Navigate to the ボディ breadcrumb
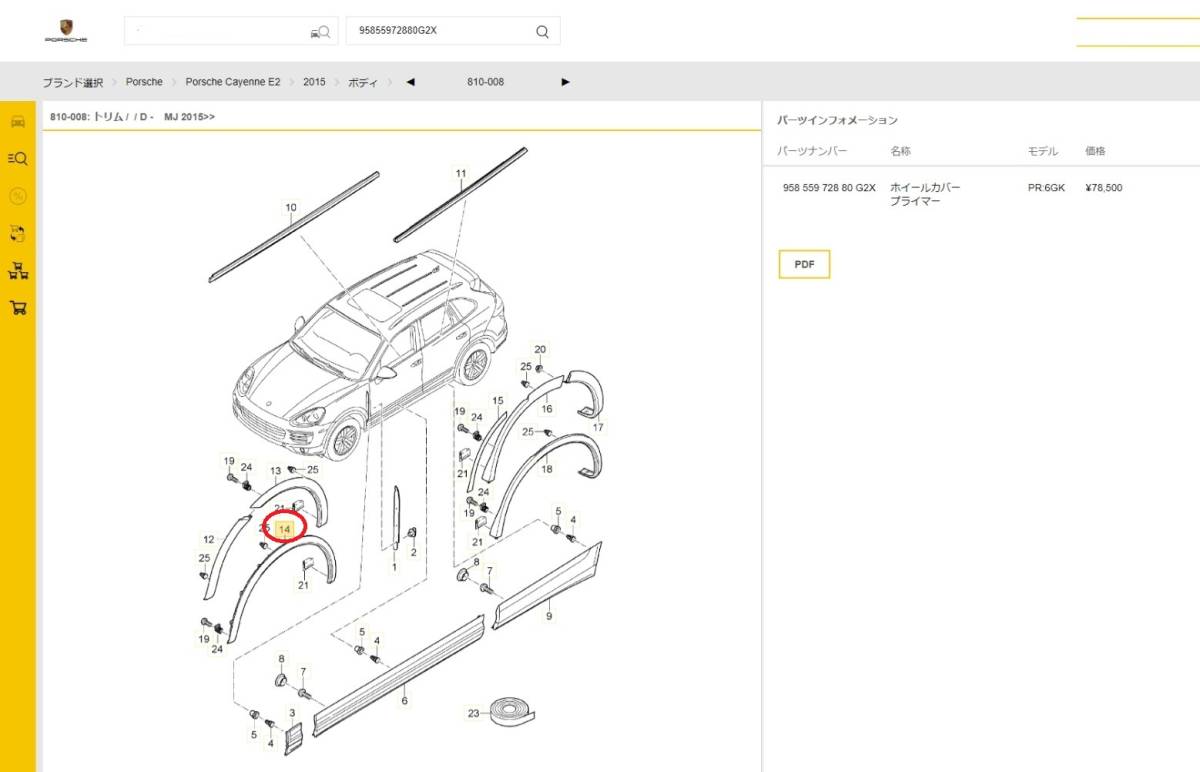1200x772 pixels. (x=362, y=82)
